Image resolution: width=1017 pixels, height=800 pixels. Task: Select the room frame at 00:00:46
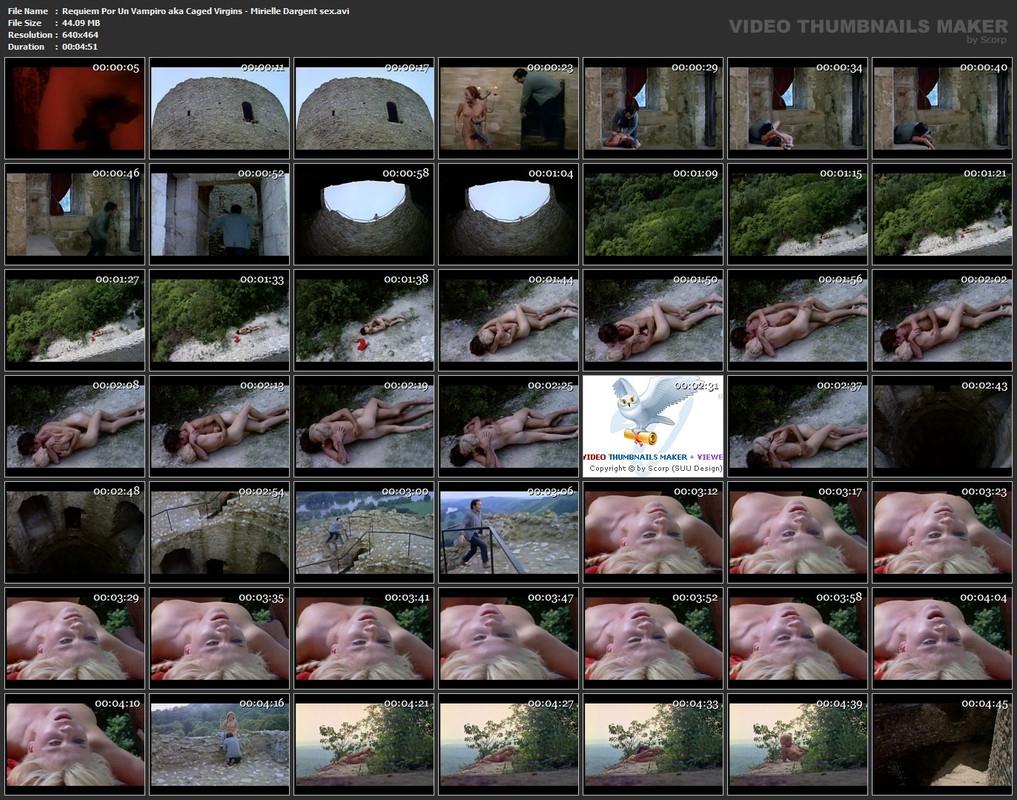pos(75,214)
